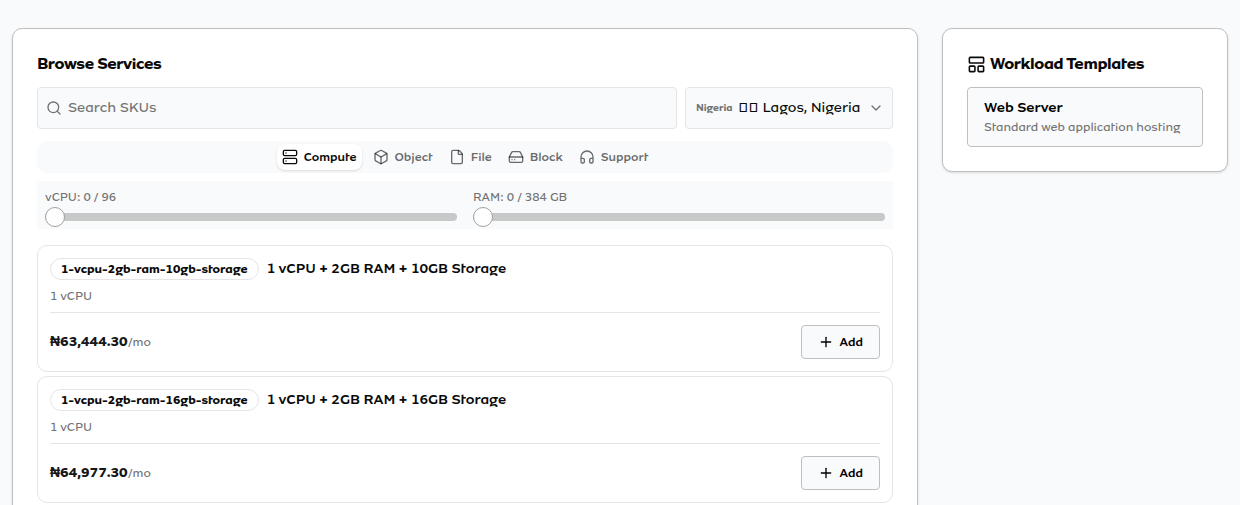This screenshot has width=1240, height=505.
Task: Click the Object cube icon
Action: click(381, 157)
